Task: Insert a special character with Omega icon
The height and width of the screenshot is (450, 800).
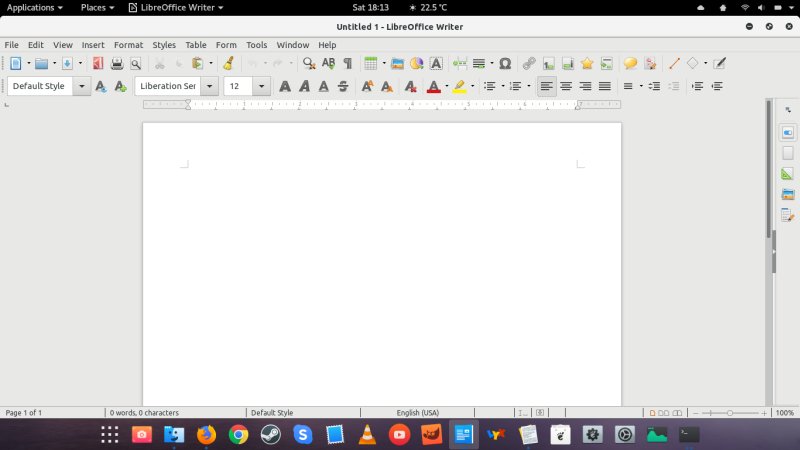Action: (x=505, y=63)
